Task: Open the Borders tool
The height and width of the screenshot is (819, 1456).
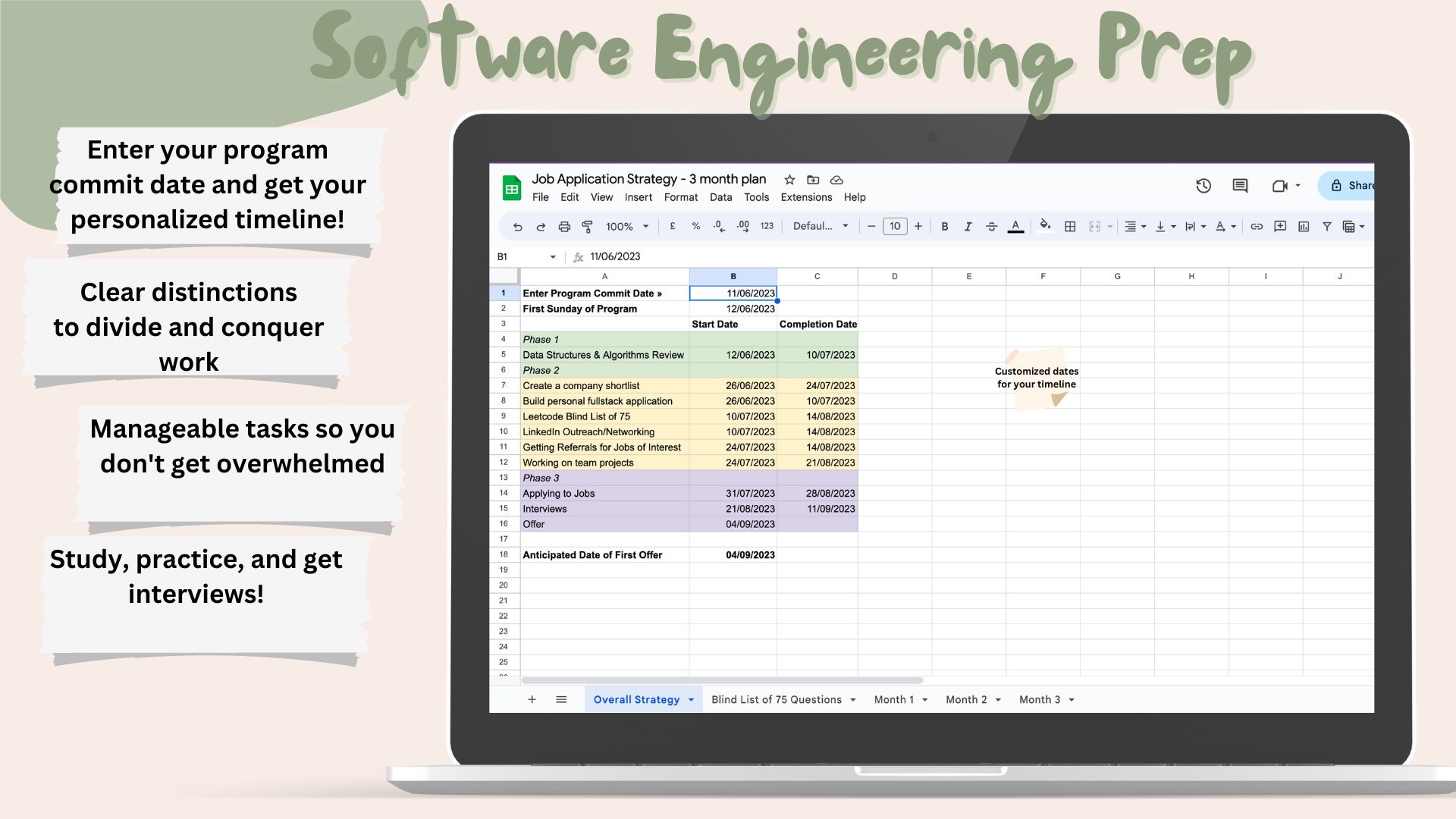Action: (1070, 226)
